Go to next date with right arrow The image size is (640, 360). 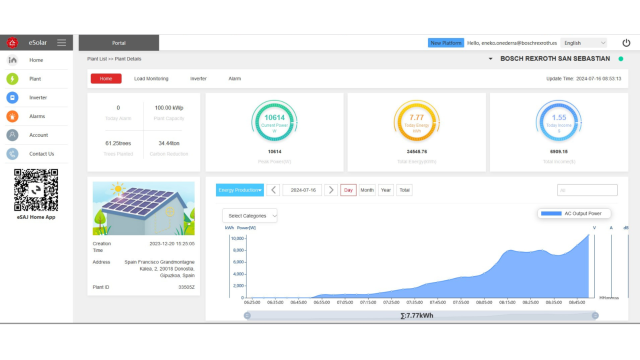point(331,190)
